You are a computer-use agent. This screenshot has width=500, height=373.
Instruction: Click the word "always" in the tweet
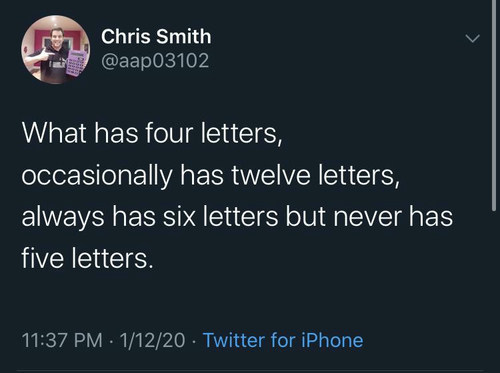pyautogui.click(x=63, y=217)
